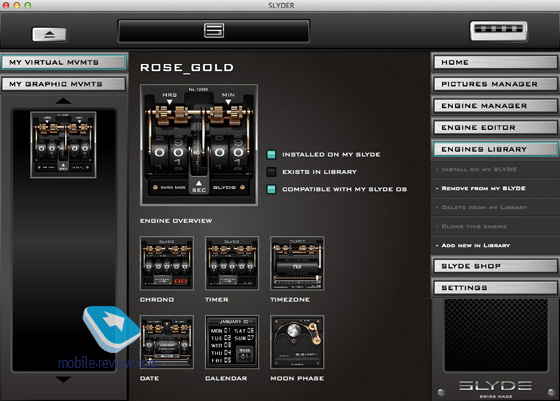Click the dark mesh preview panel above the logo

click(496, 335)
